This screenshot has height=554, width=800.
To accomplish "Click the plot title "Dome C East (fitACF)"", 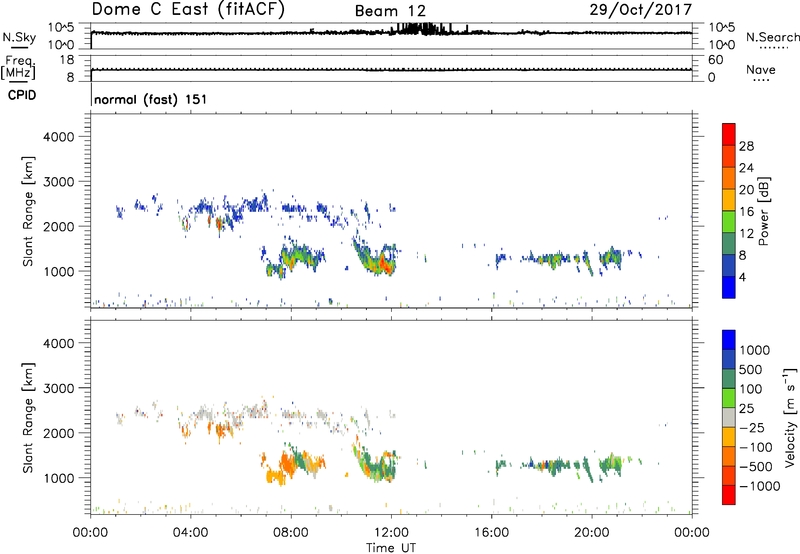I will tap(188, 10).
